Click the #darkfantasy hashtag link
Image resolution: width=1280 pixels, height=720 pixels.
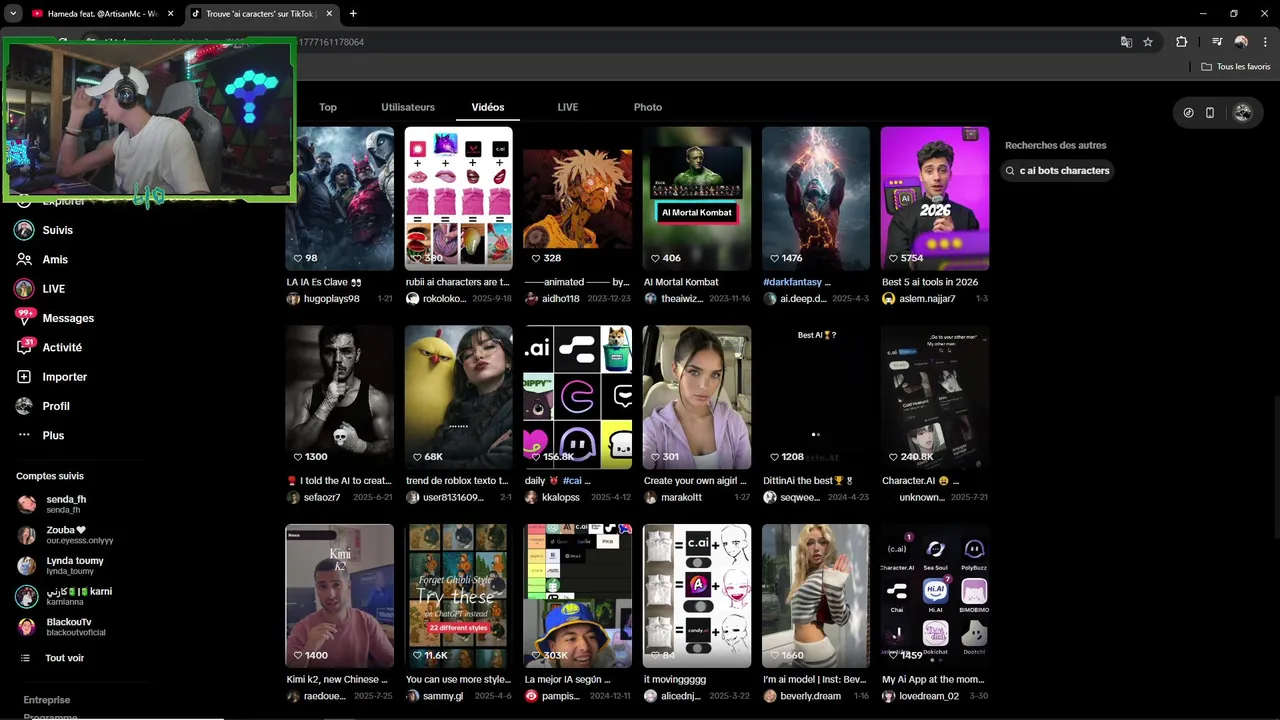[792, 282]
